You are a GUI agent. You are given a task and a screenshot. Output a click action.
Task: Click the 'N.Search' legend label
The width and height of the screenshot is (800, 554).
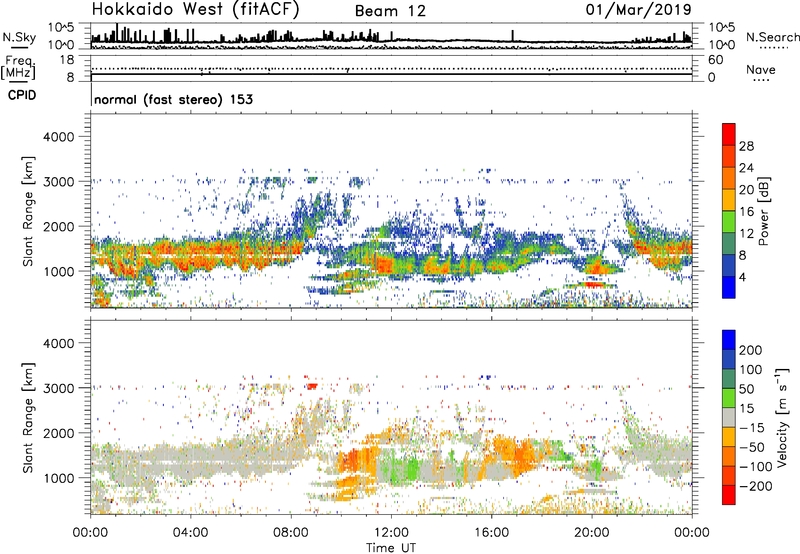tap(772, 37)
